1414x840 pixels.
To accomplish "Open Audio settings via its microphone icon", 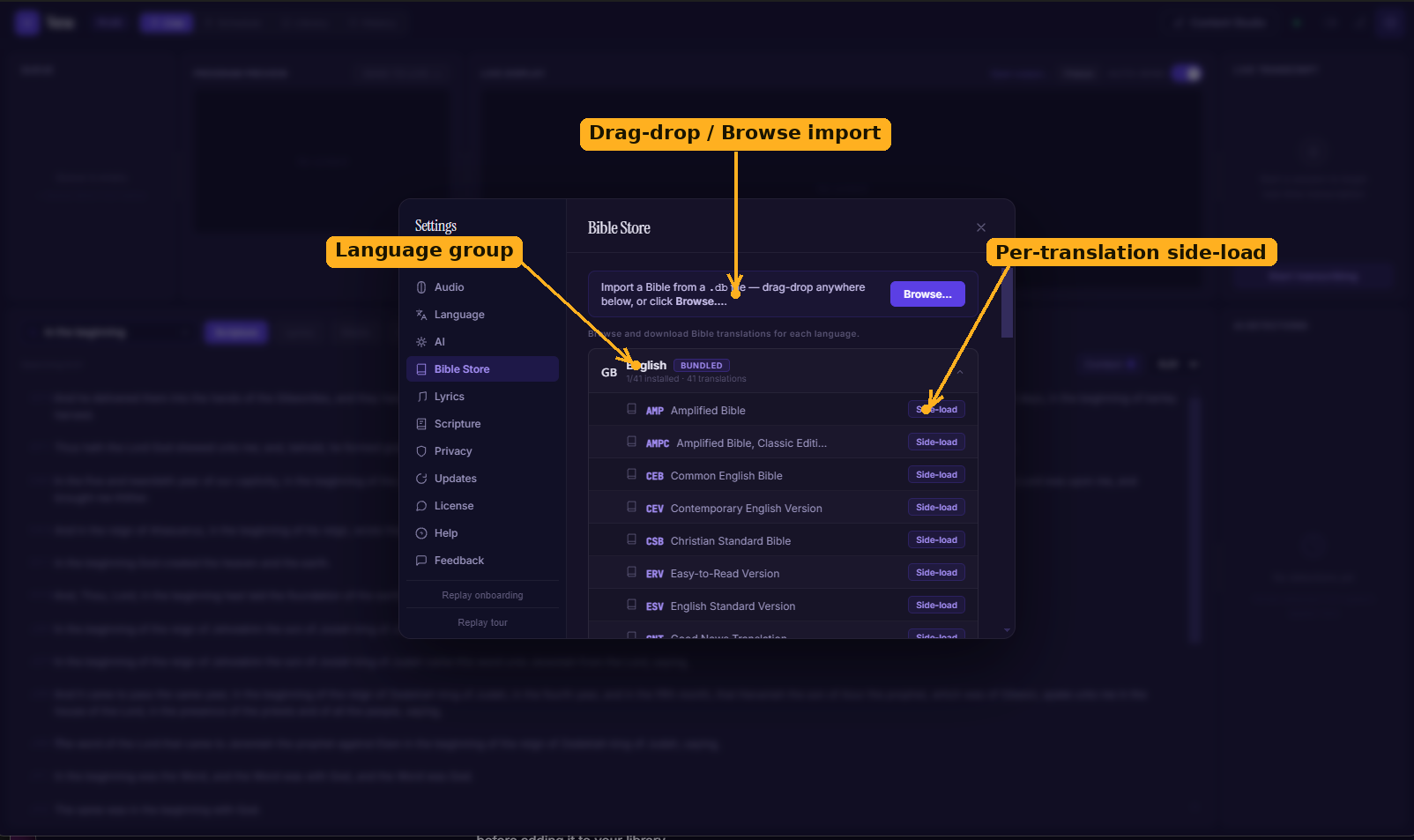I will (421, 287).
